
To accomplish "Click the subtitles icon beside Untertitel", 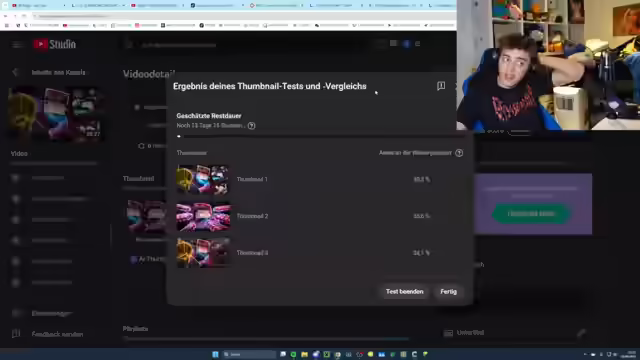I will tap(448, 333).
